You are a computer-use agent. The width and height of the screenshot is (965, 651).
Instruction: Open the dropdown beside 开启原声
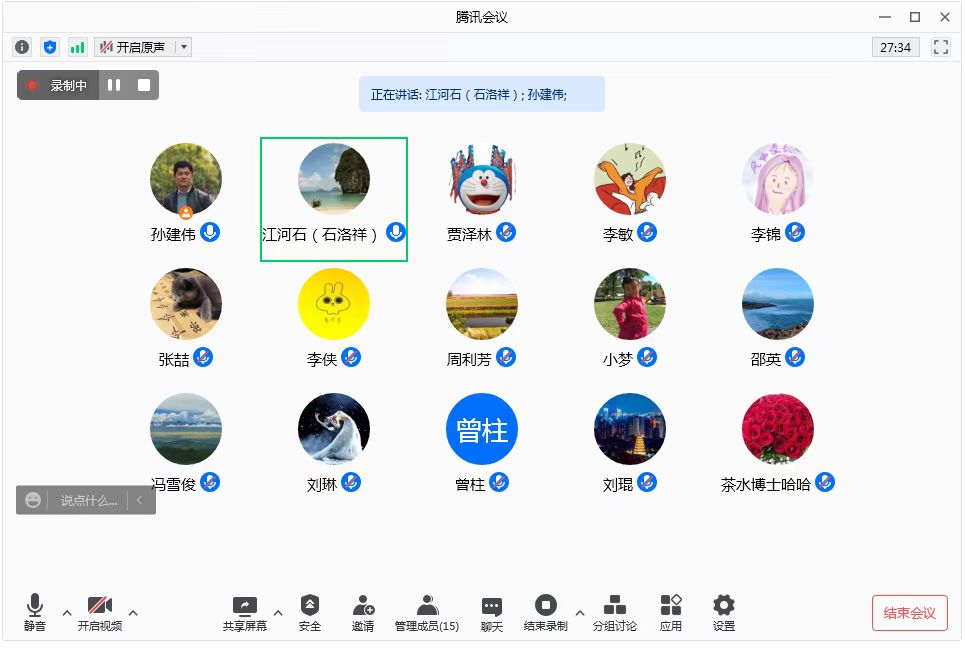pos(183,47)
